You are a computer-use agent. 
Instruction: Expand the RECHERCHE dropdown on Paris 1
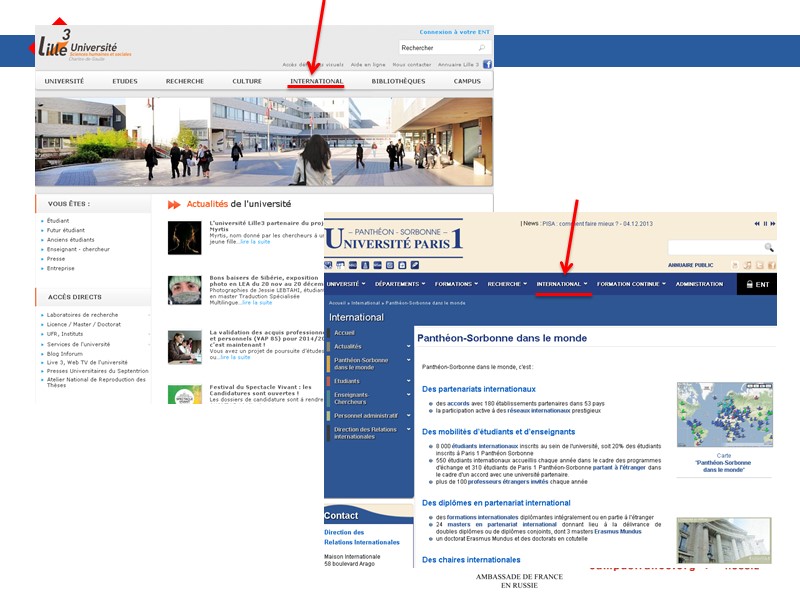click(x=507, y=284)
